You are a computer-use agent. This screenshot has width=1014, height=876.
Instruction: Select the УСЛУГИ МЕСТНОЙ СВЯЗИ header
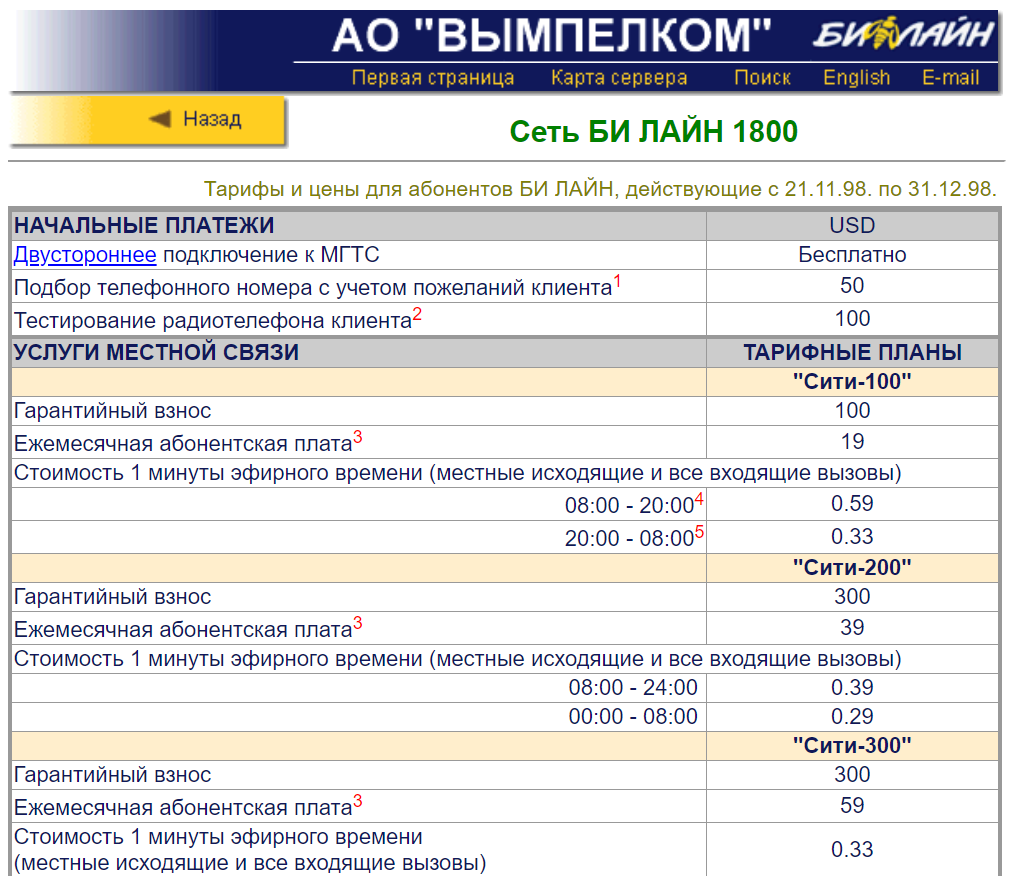tap(156, 352)
